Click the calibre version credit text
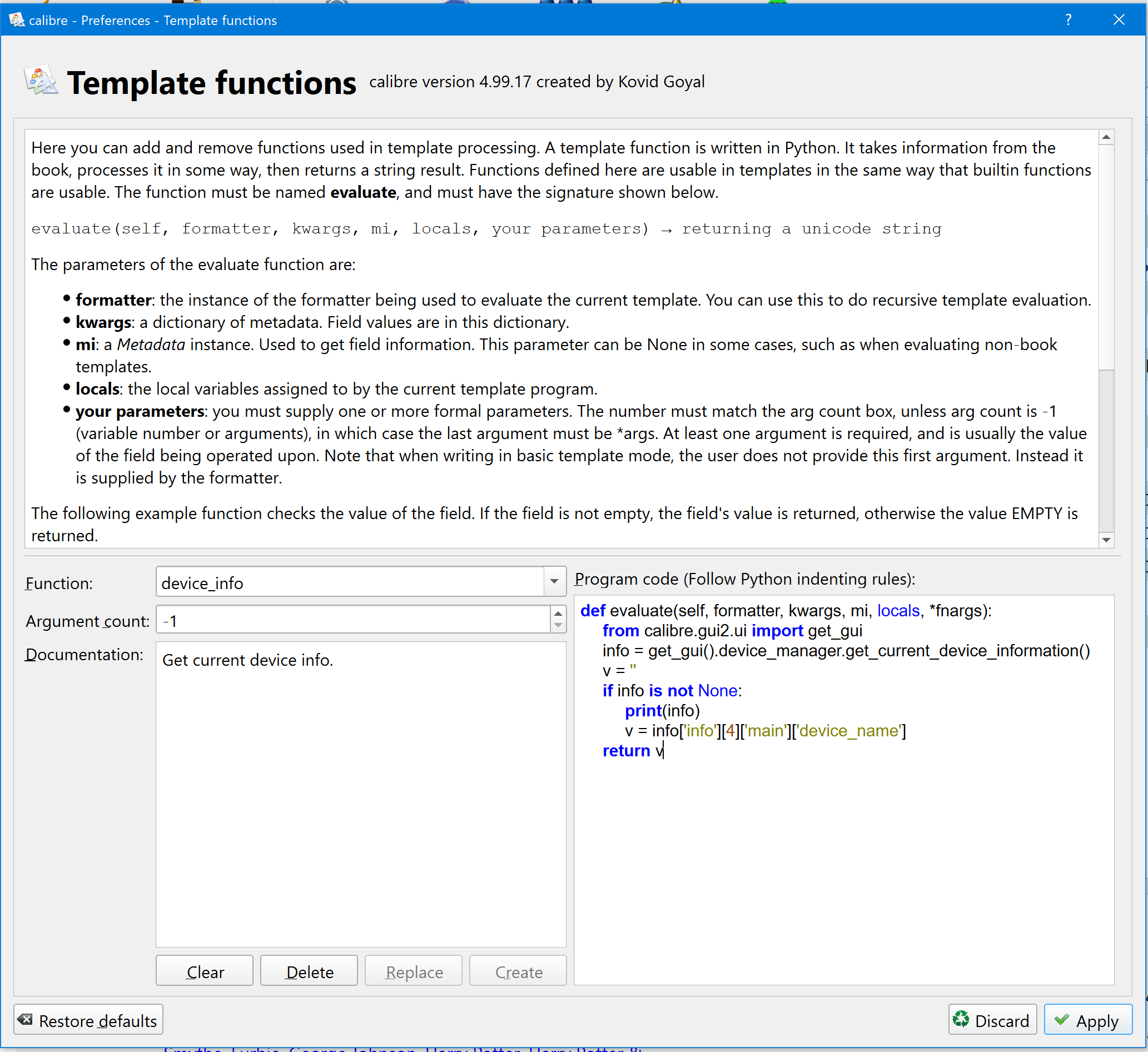1148x1052 pixels. point(536,81)
